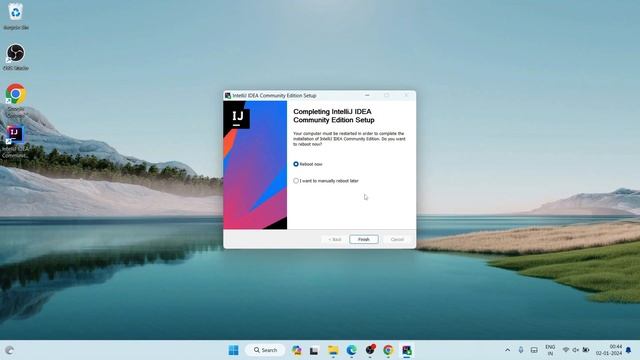Viewport: 640px width, 360px height.
Task: Open the OBS recording app on the taskbar
Action: pyautogui.click(x=370, y=350)
